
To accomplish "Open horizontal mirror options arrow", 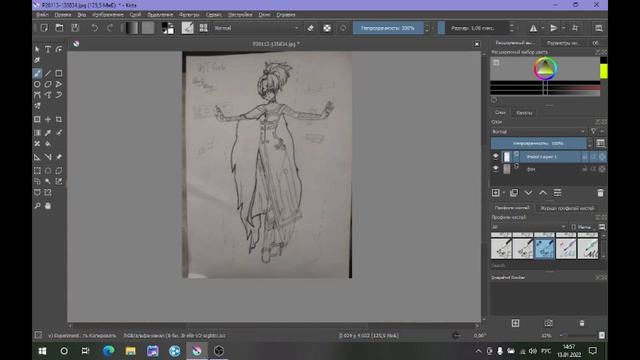I will 542,28.
